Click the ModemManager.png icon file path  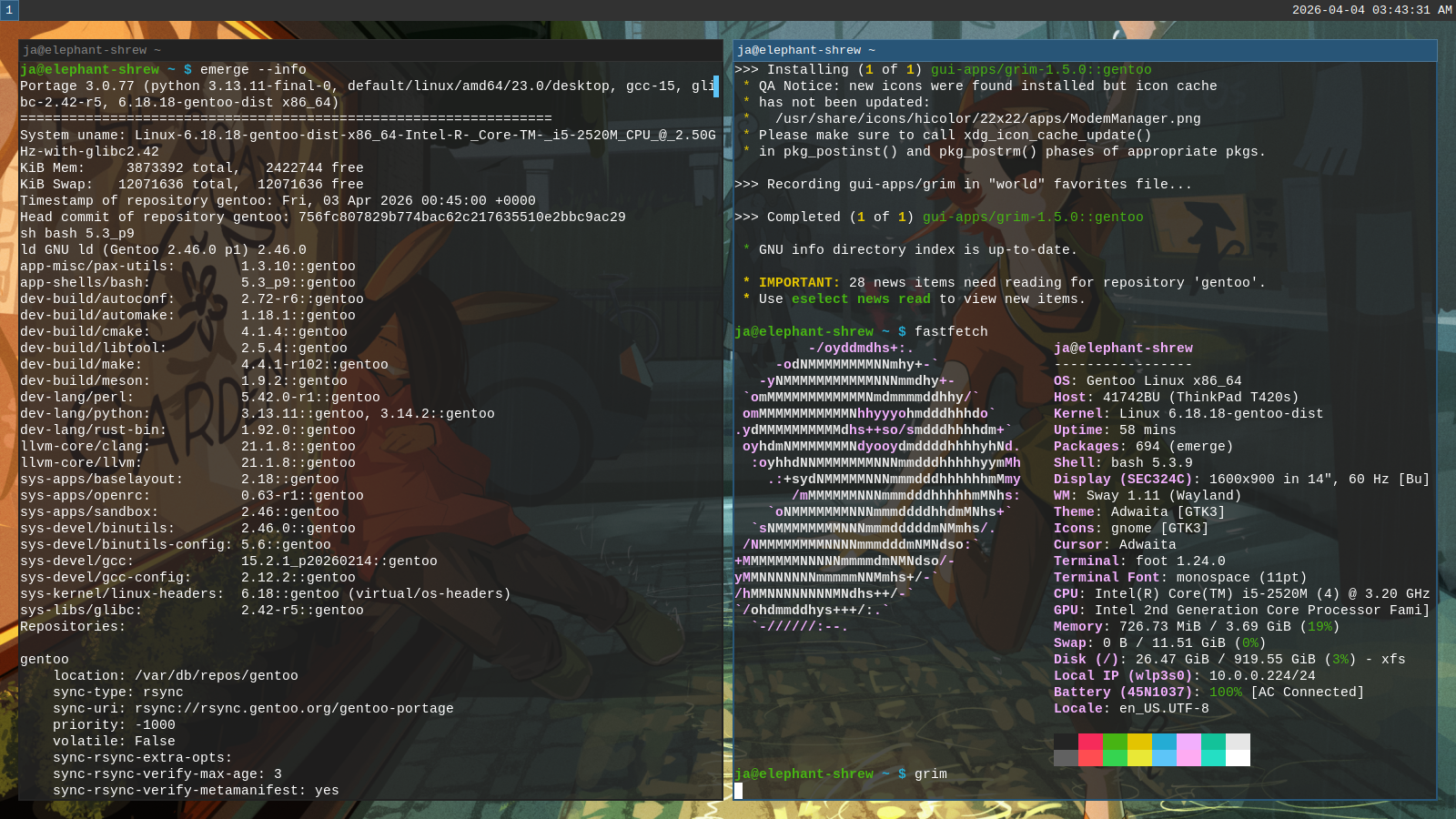coord(987,119)
